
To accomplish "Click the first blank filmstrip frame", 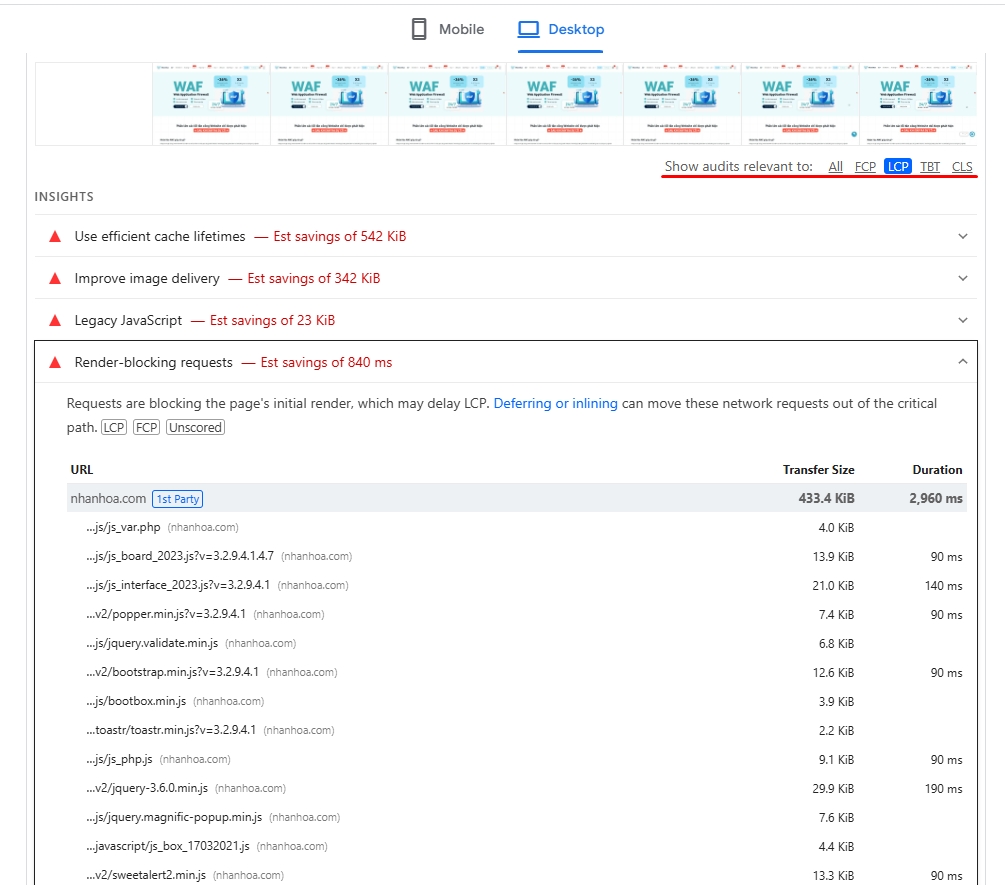I will point(94,104).
